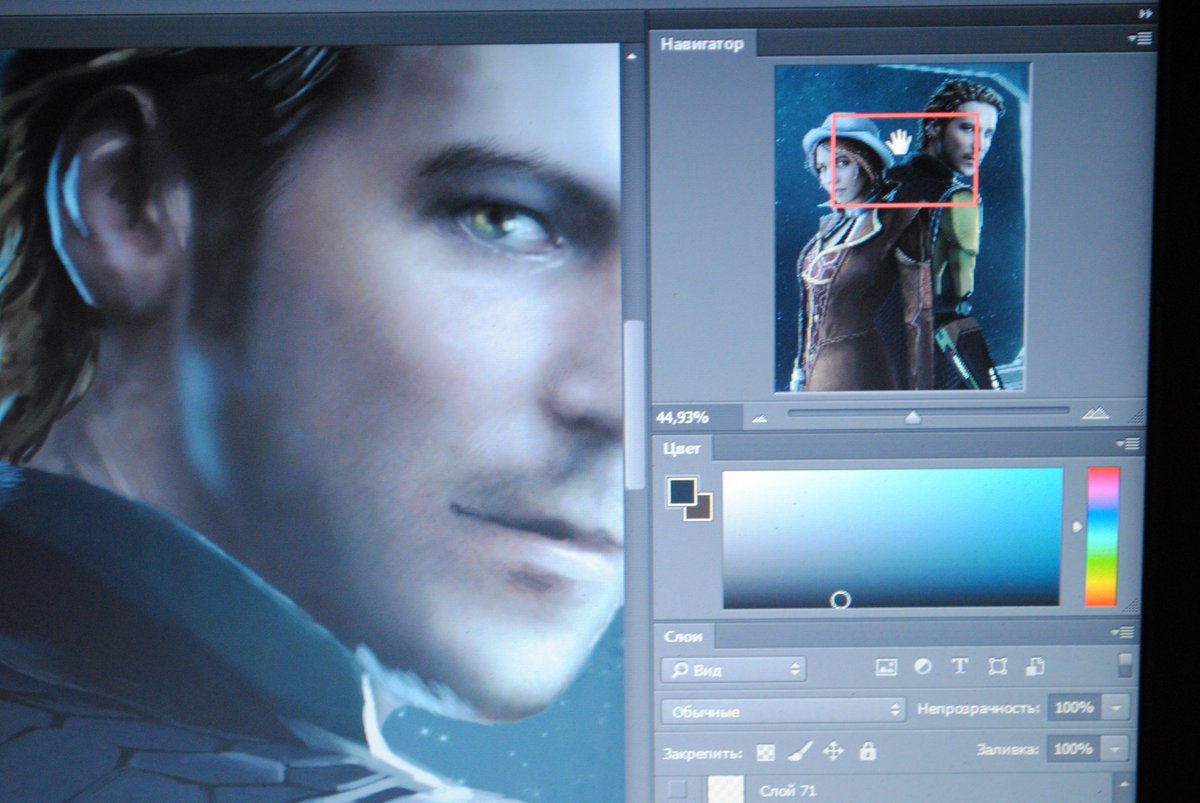
Task: Click inside the color field gradient picker
Action: 892,537
